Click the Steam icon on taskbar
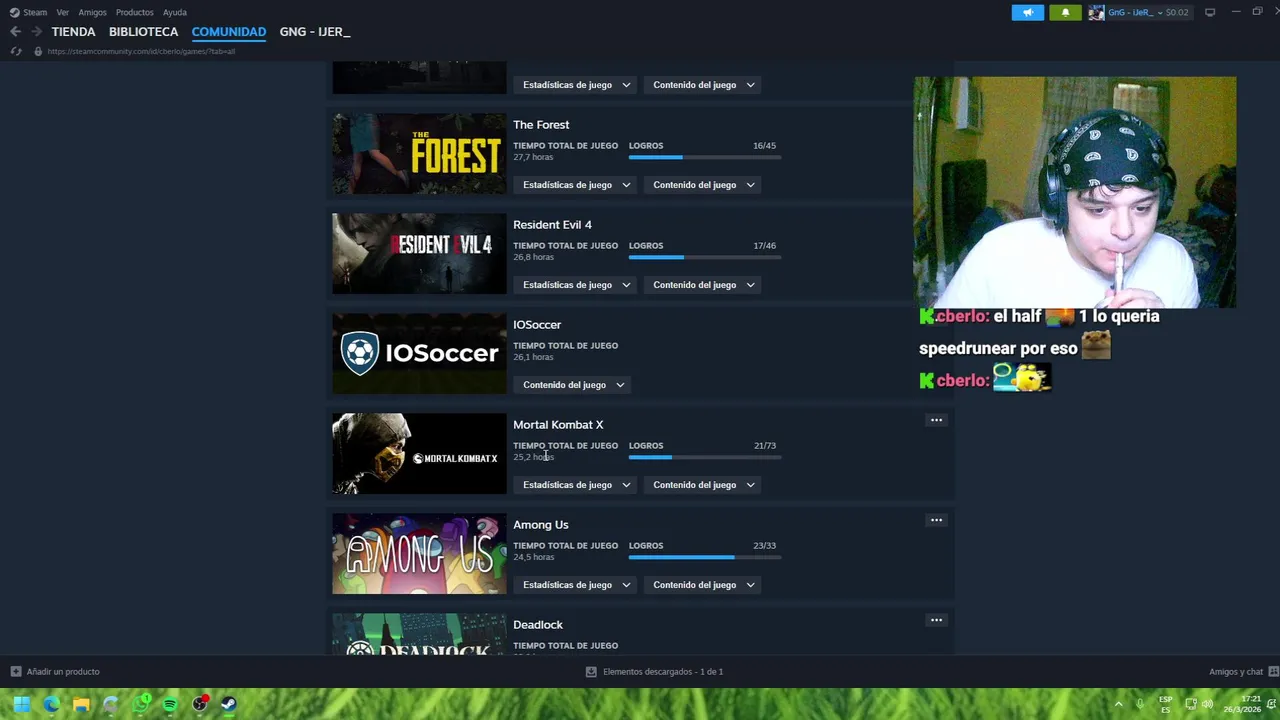Image resolution: width=1280 pixels, height=720 pixels. (229, 704)
